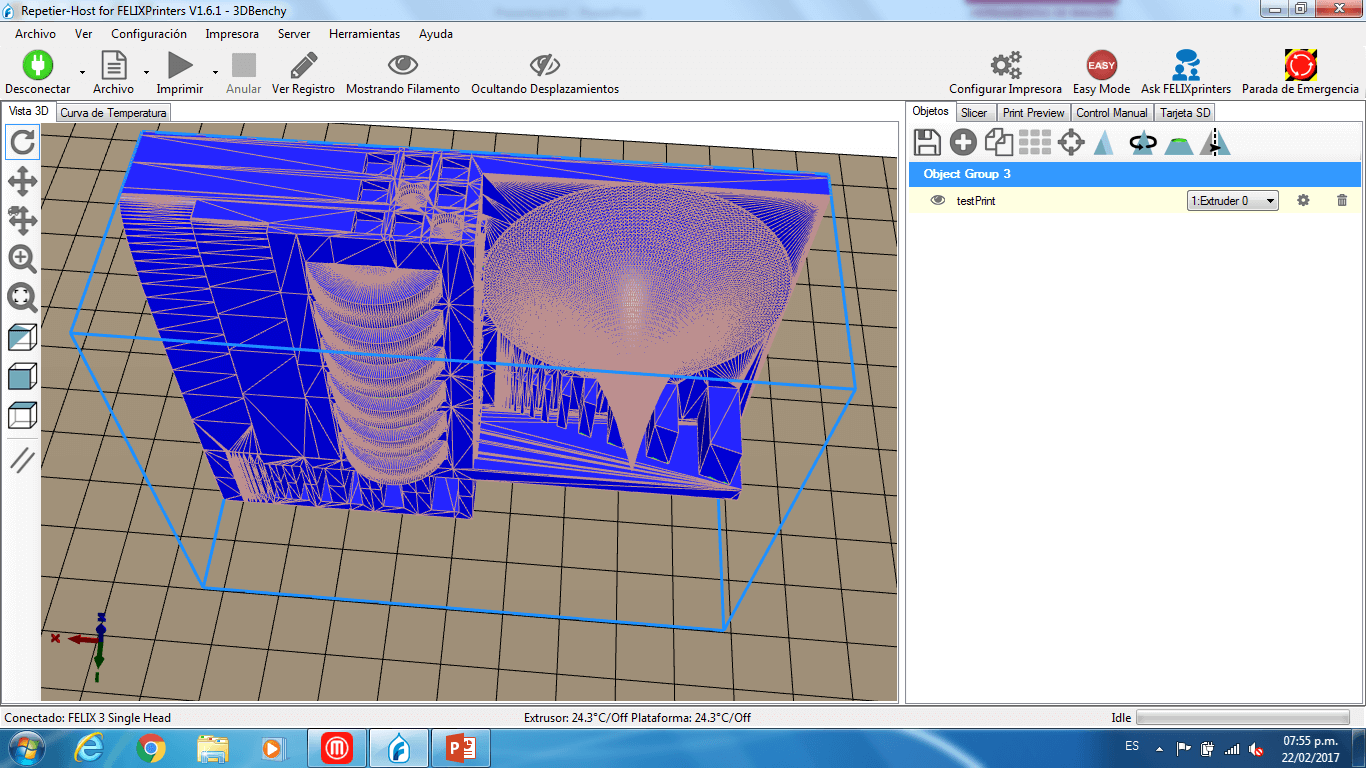The image size is (1366, 768).
Task: Open the Impresora menu
Action: [x=232, y=34]
